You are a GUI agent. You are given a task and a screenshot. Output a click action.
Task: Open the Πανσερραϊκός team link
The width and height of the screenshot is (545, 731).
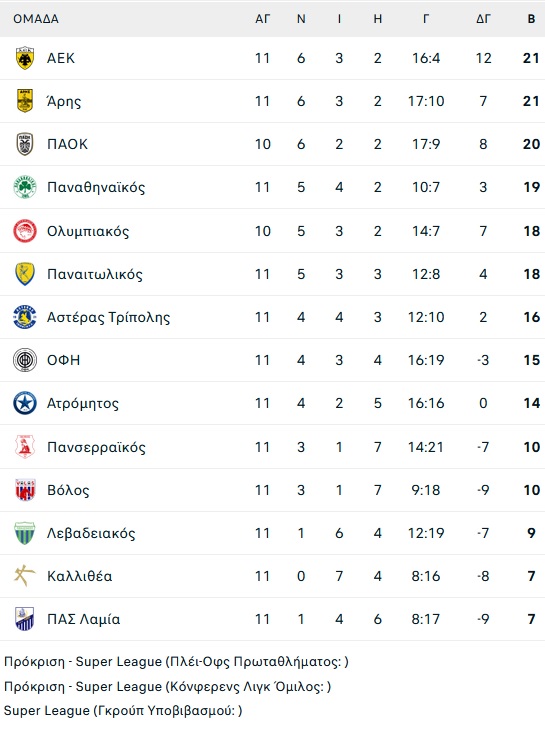pyautogui.click(x=96, y=447)
